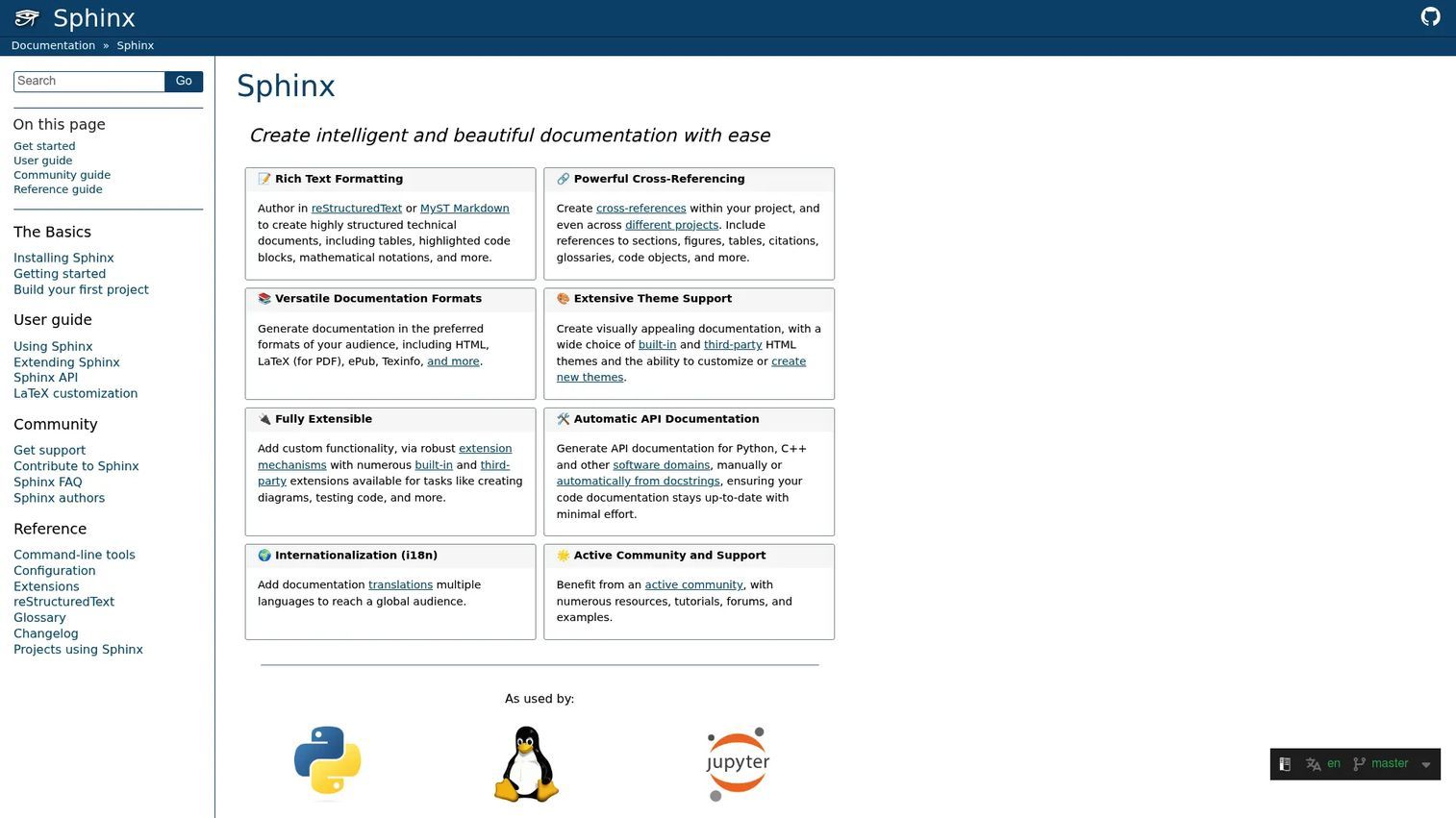Open 'LaTeX customization' sidebar link

(75, 393)
